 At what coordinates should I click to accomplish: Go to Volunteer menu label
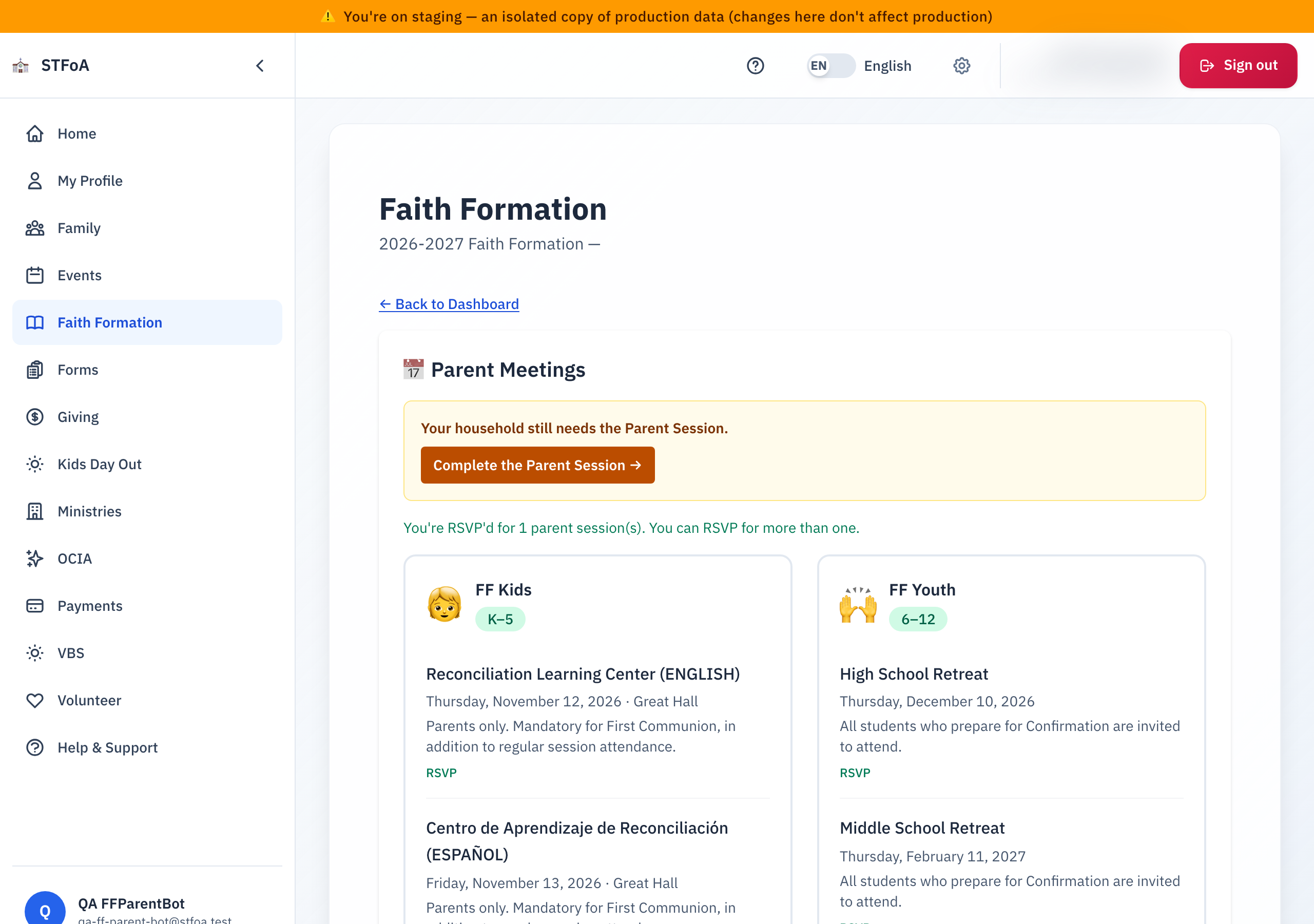(x=89, y=700)
